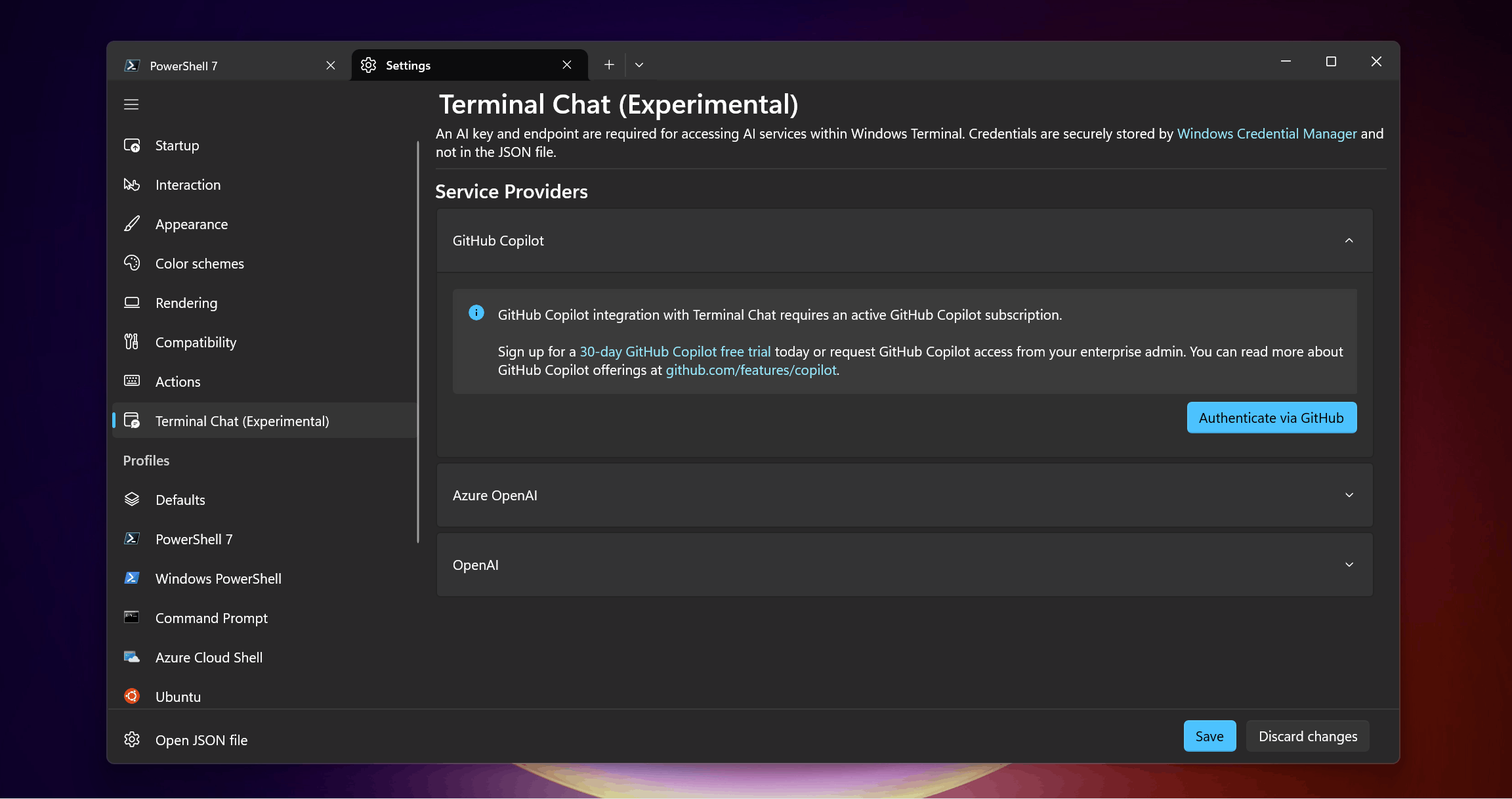Screen dimensions: 1512x799
Task: Open Actions settings
Action: coord(178,381)
